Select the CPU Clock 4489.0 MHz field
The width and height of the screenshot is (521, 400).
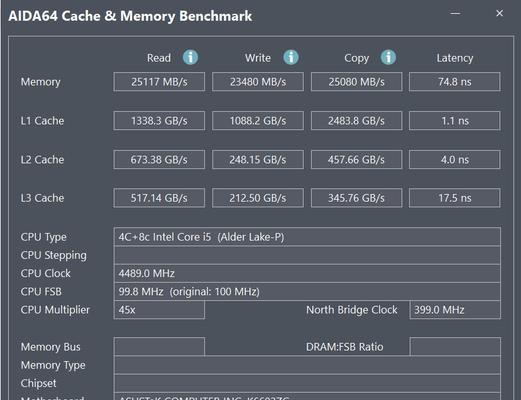click(307, 273)
